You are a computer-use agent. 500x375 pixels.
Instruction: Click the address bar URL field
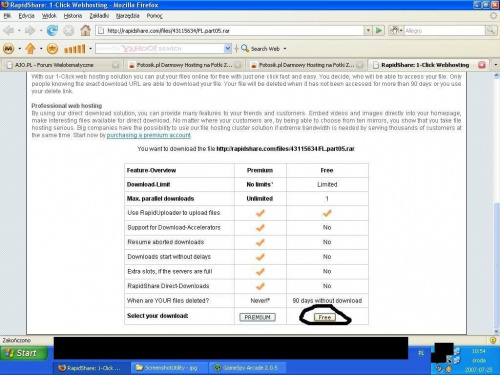230,31
